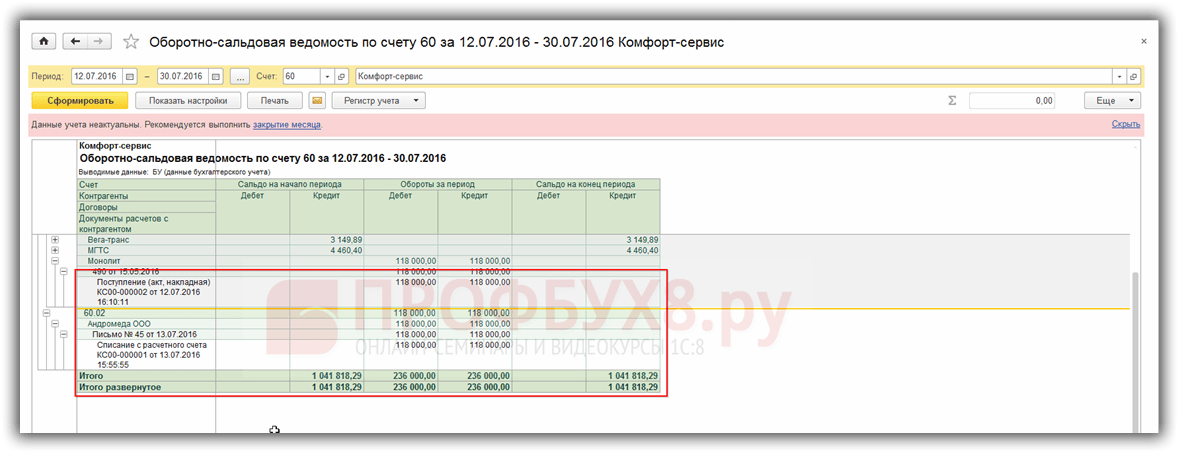Add report to favorites with star icon
This screenshot has height=453, width=1179.
tap(131, 42)
